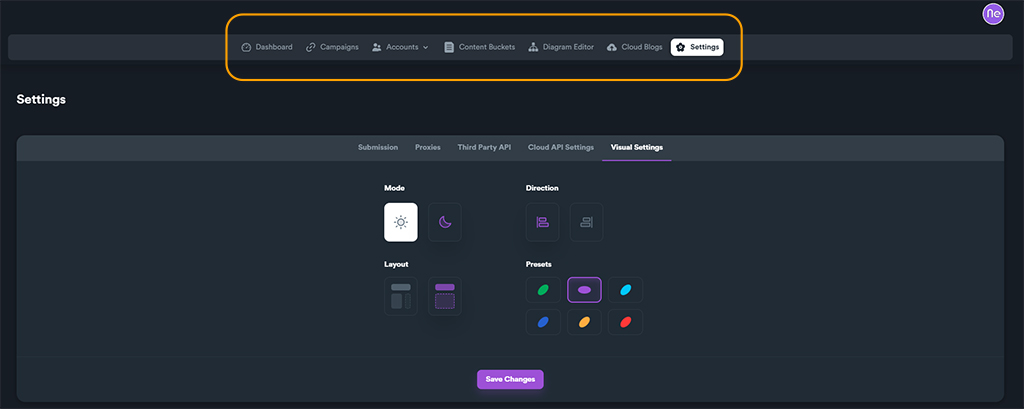Viewport: 1024px width, 409px height.
Task: Click the Campaigns link icon
Action: [311, 47]
